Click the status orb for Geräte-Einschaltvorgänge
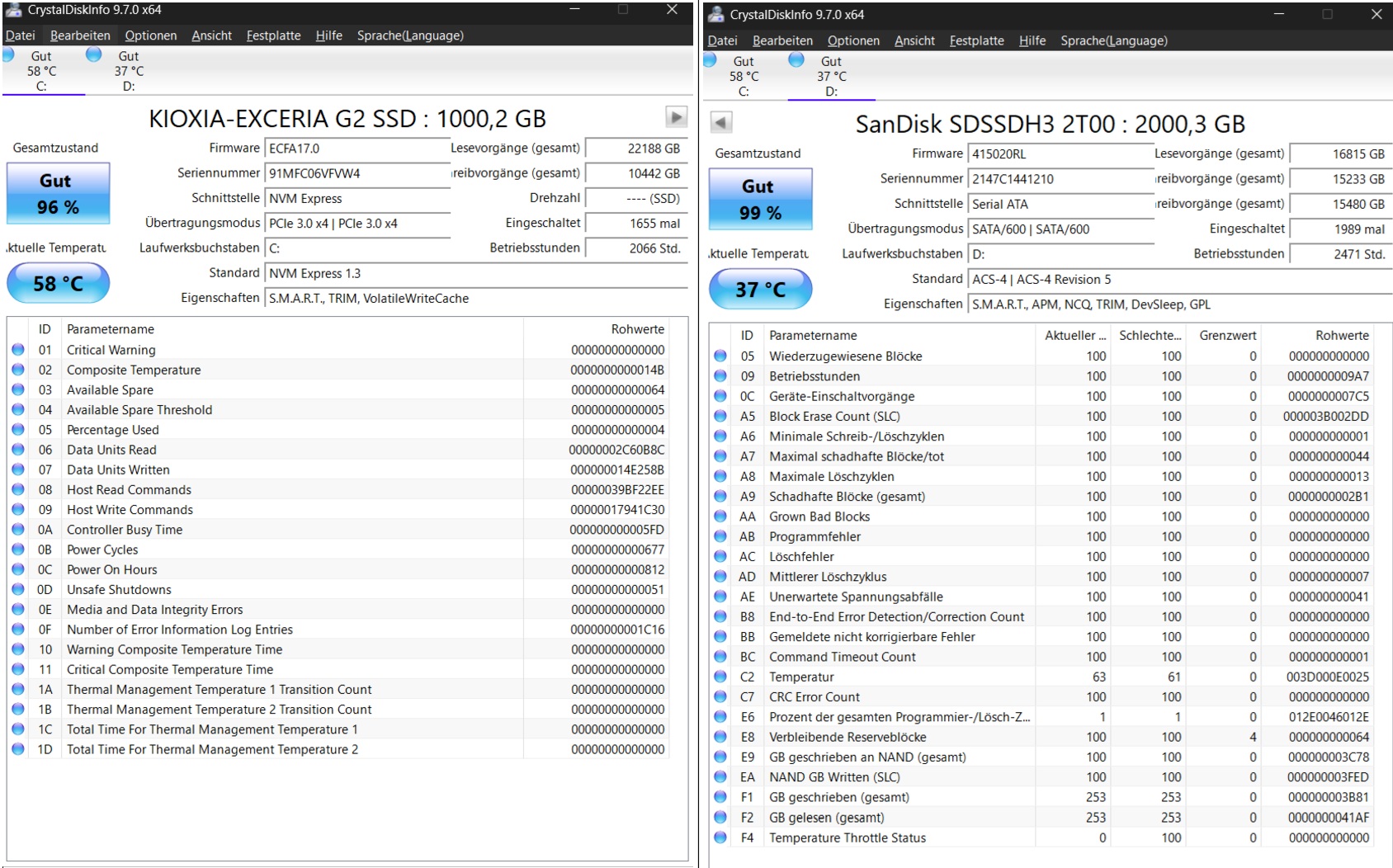The width and height of the screenshot is (1393, 868). point(720,396)
